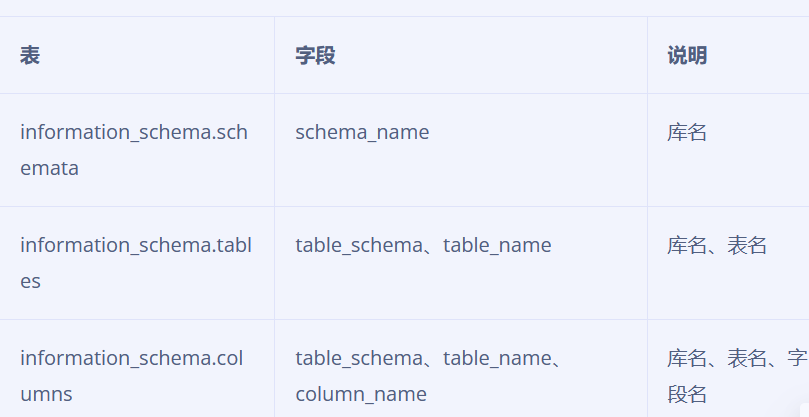Click the 字段 column header

[x=315, y=55]
